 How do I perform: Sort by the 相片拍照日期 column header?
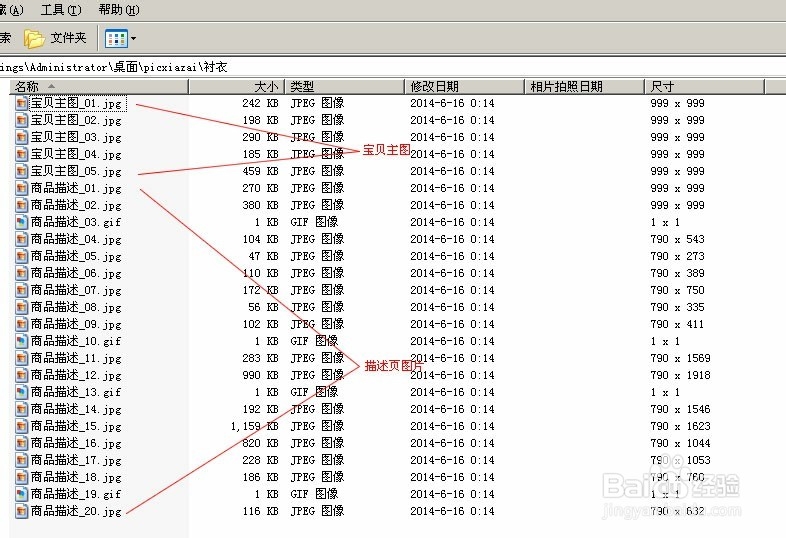pyautogui.click(x=584, y=87)
